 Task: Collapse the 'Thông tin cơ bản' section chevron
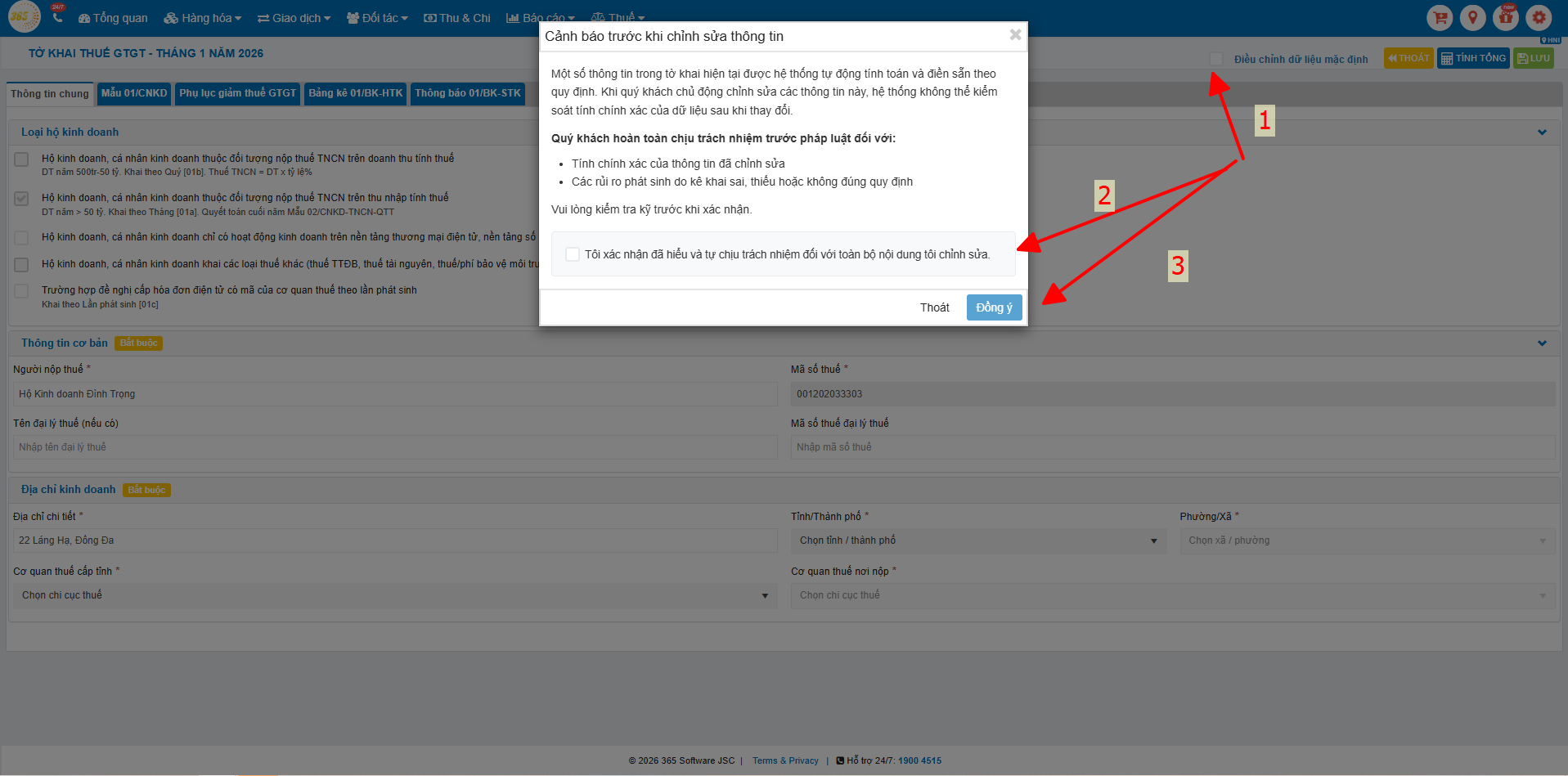pyautogui.click(x=1542, y=343)
